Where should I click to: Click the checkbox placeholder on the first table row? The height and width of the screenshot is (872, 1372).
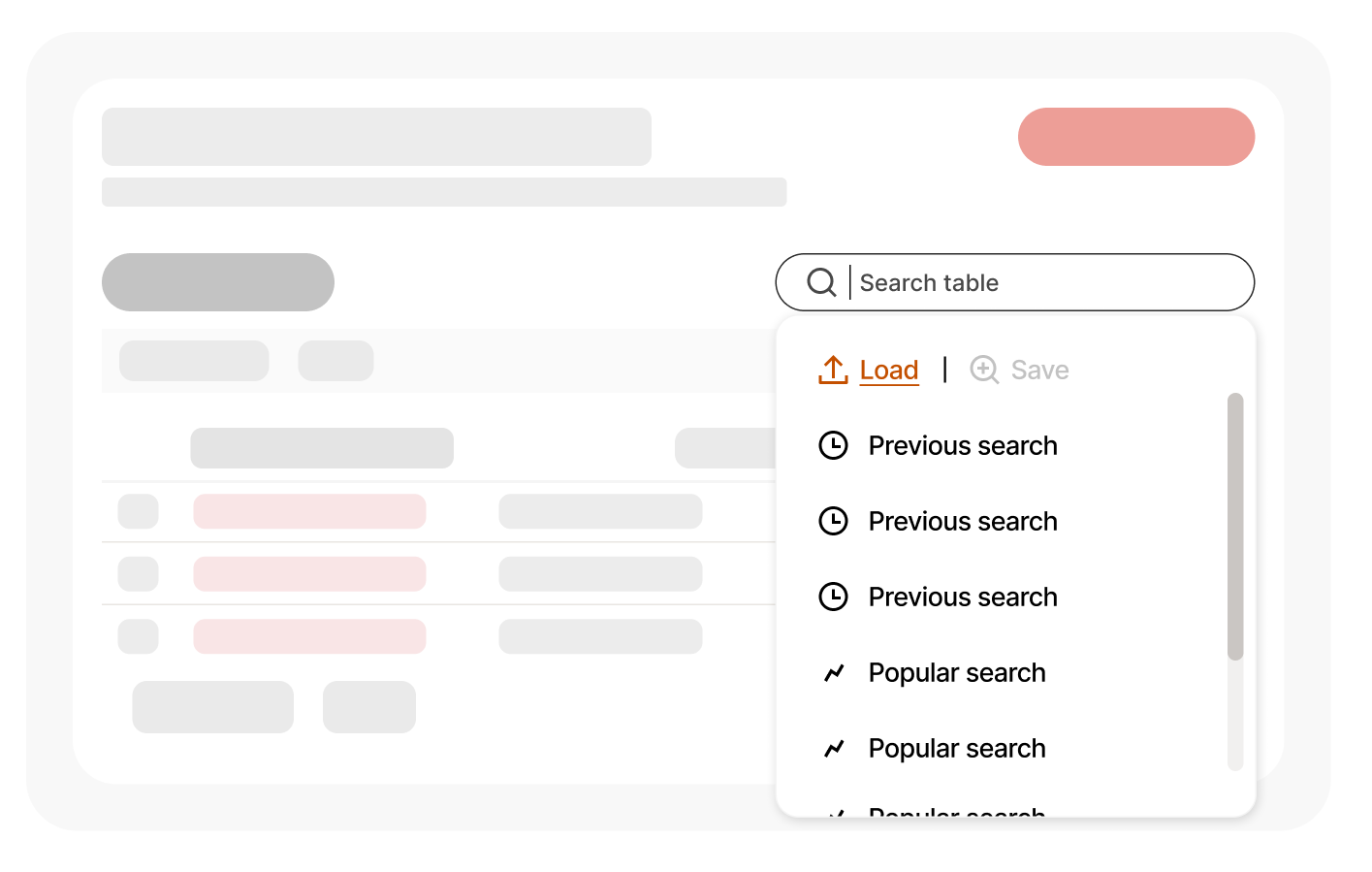[x=138, y=511]
